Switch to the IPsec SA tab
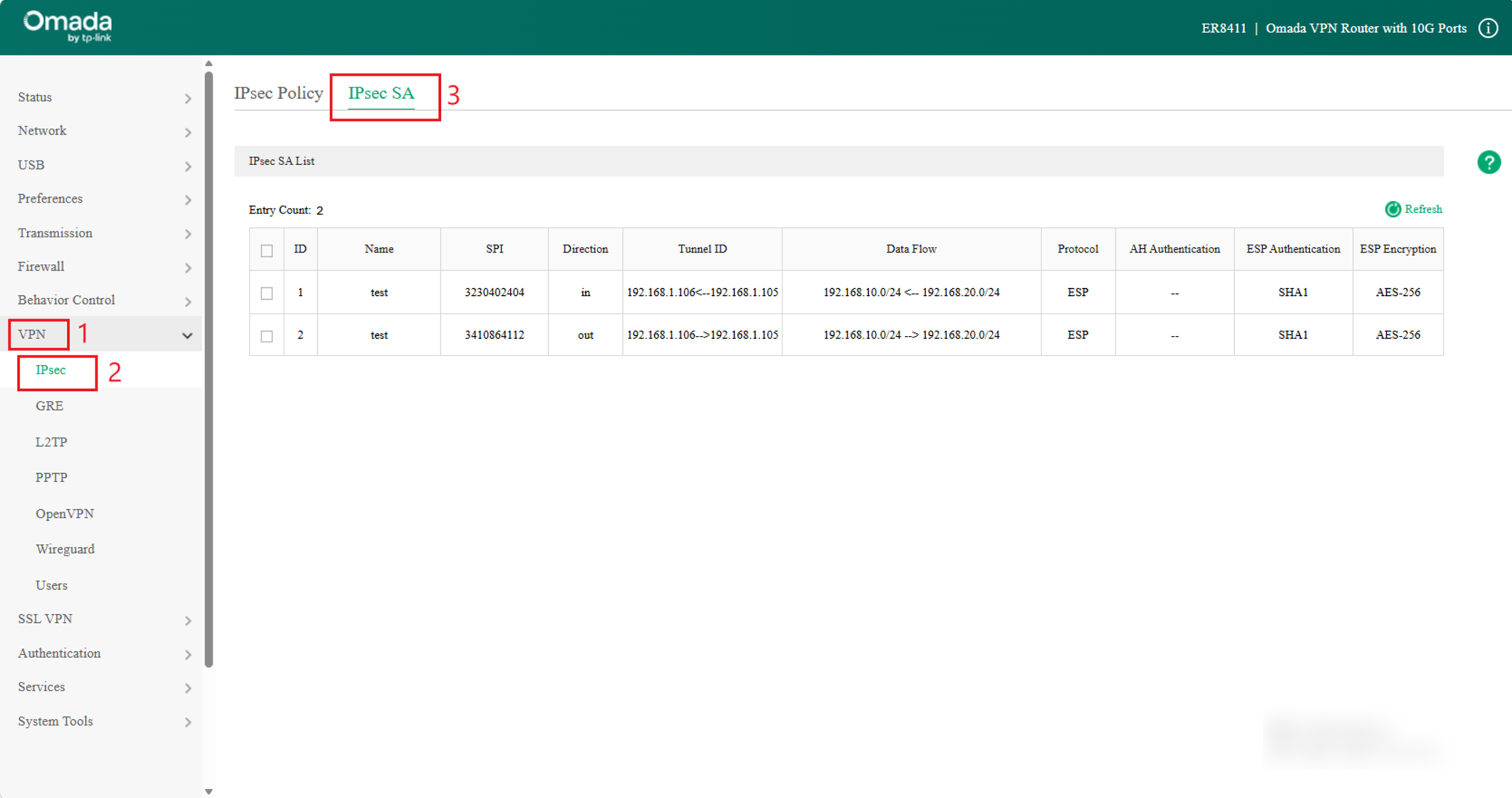The image size is (1512, 798). [x=381, y=93]
